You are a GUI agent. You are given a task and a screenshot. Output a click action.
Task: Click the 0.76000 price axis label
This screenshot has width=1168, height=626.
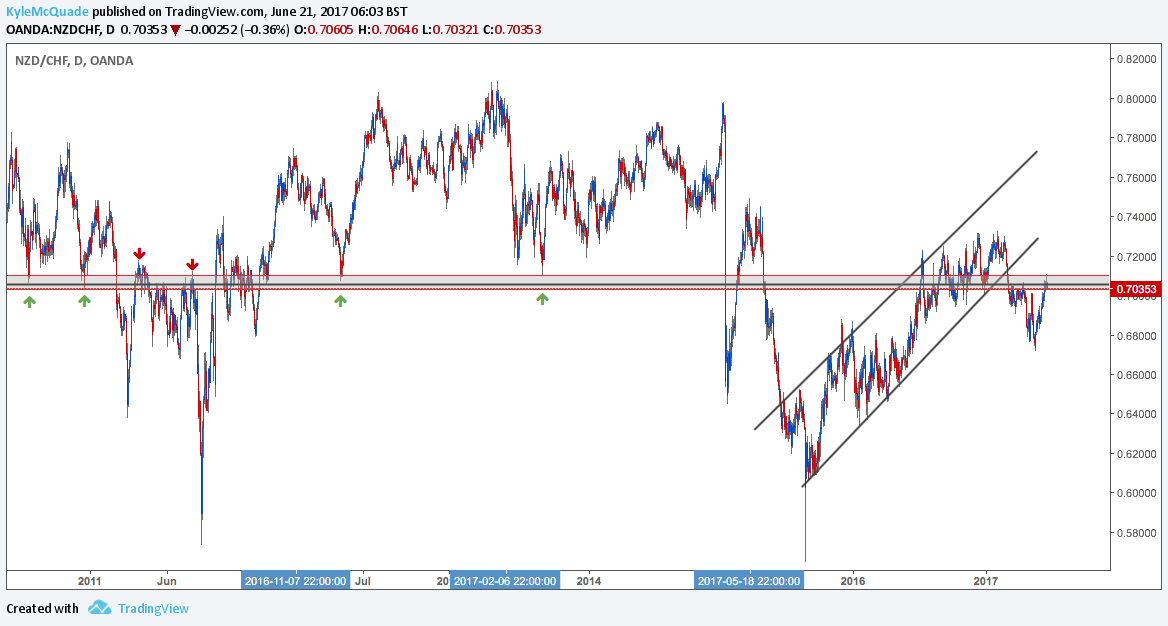coord(1136,178)
